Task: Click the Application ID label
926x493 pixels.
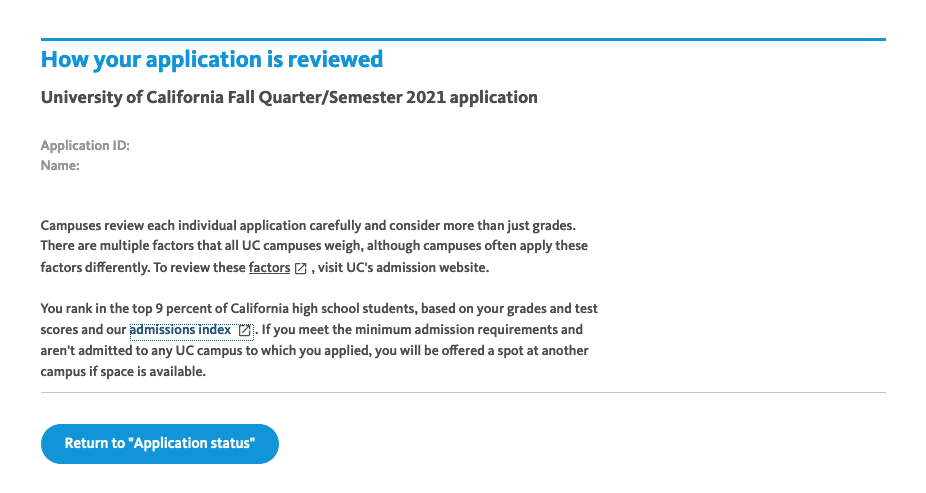Action: [85, 145]
